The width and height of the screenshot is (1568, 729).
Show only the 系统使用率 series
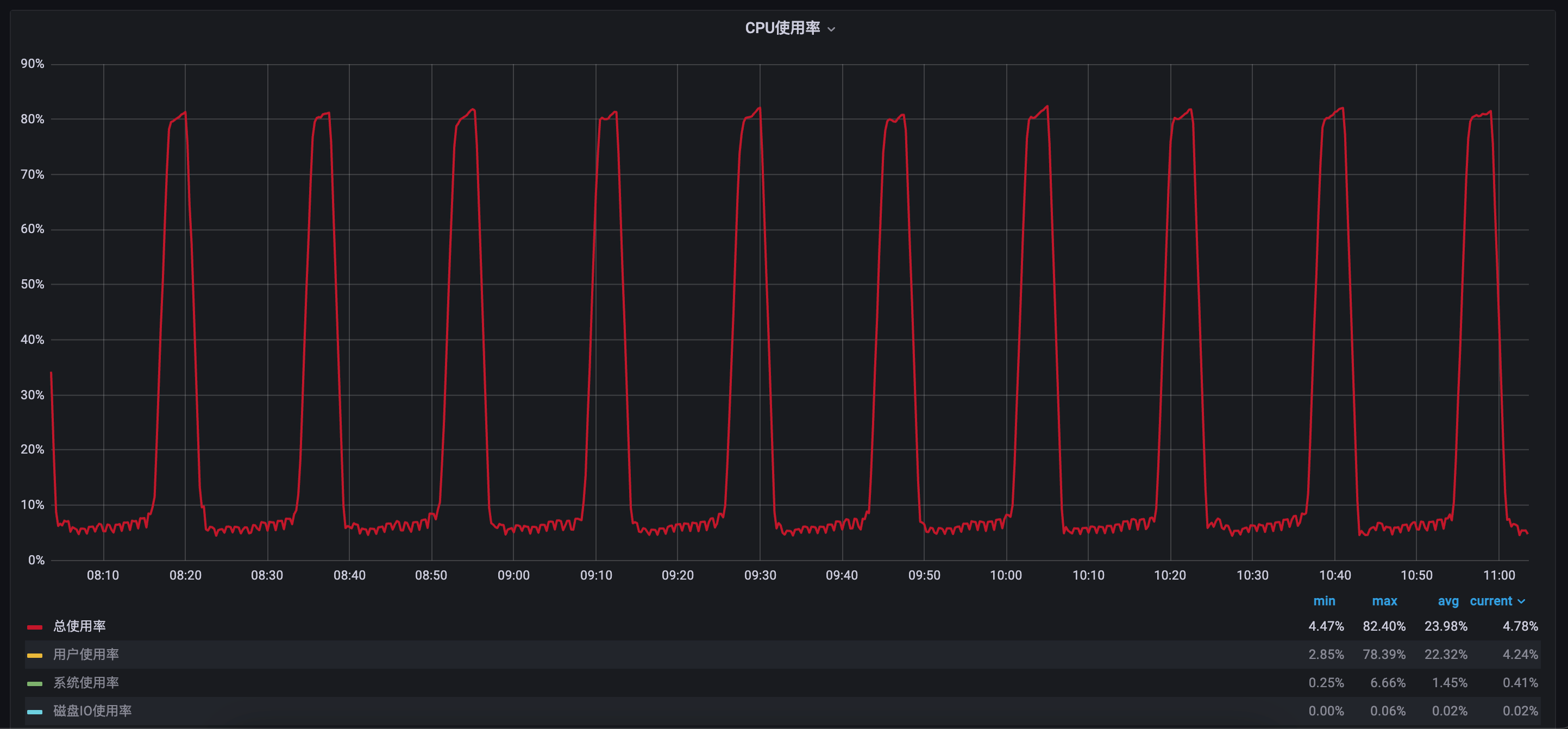point(86,683)
